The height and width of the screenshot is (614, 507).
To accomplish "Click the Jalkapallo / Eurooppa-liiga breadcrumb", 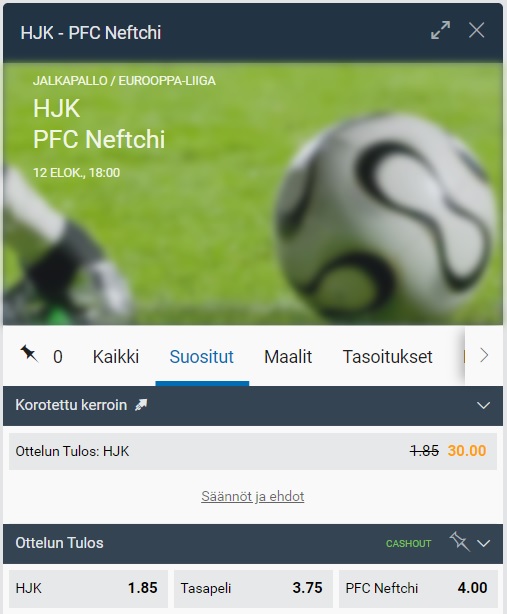I will (x=124, y=81).
